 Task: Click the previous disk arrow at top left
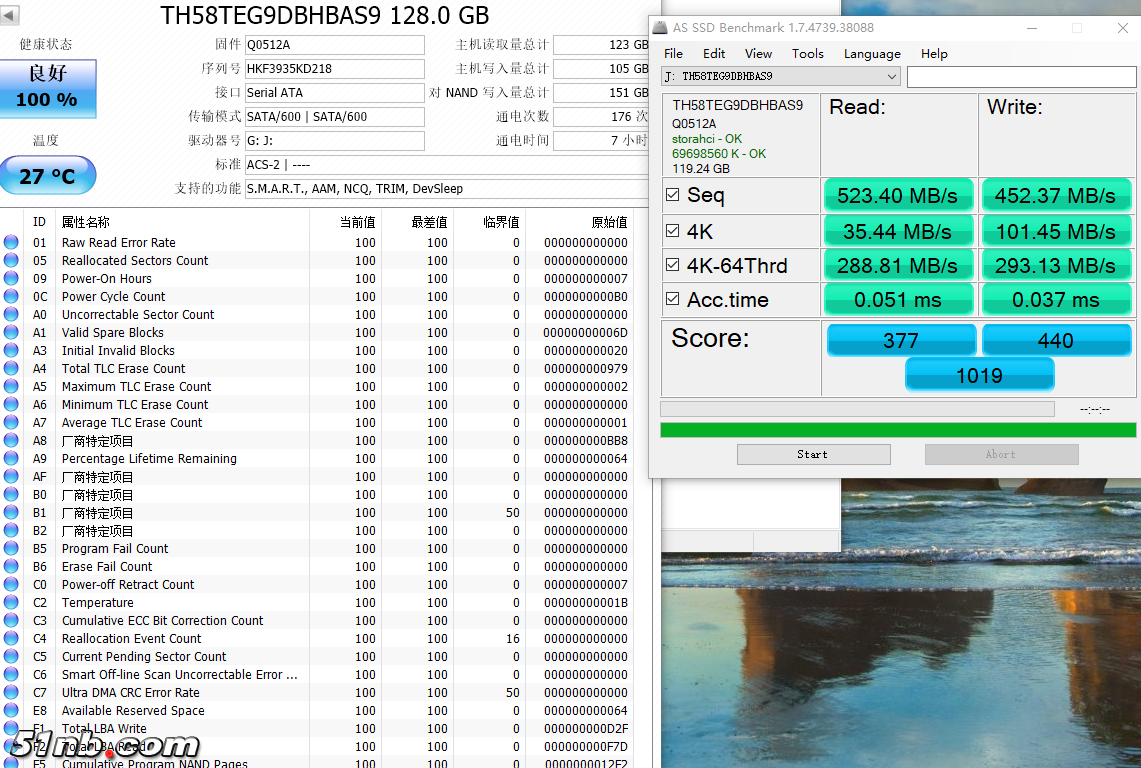click(10, 16)
